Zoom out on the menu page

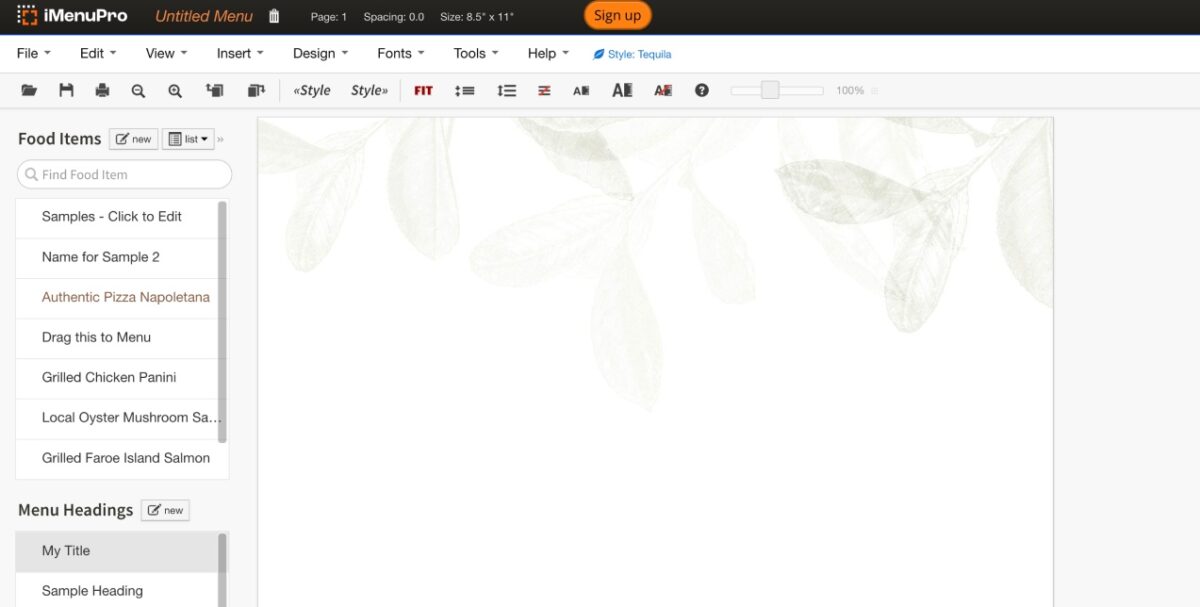pyautogui.click(x=138, y=90)
